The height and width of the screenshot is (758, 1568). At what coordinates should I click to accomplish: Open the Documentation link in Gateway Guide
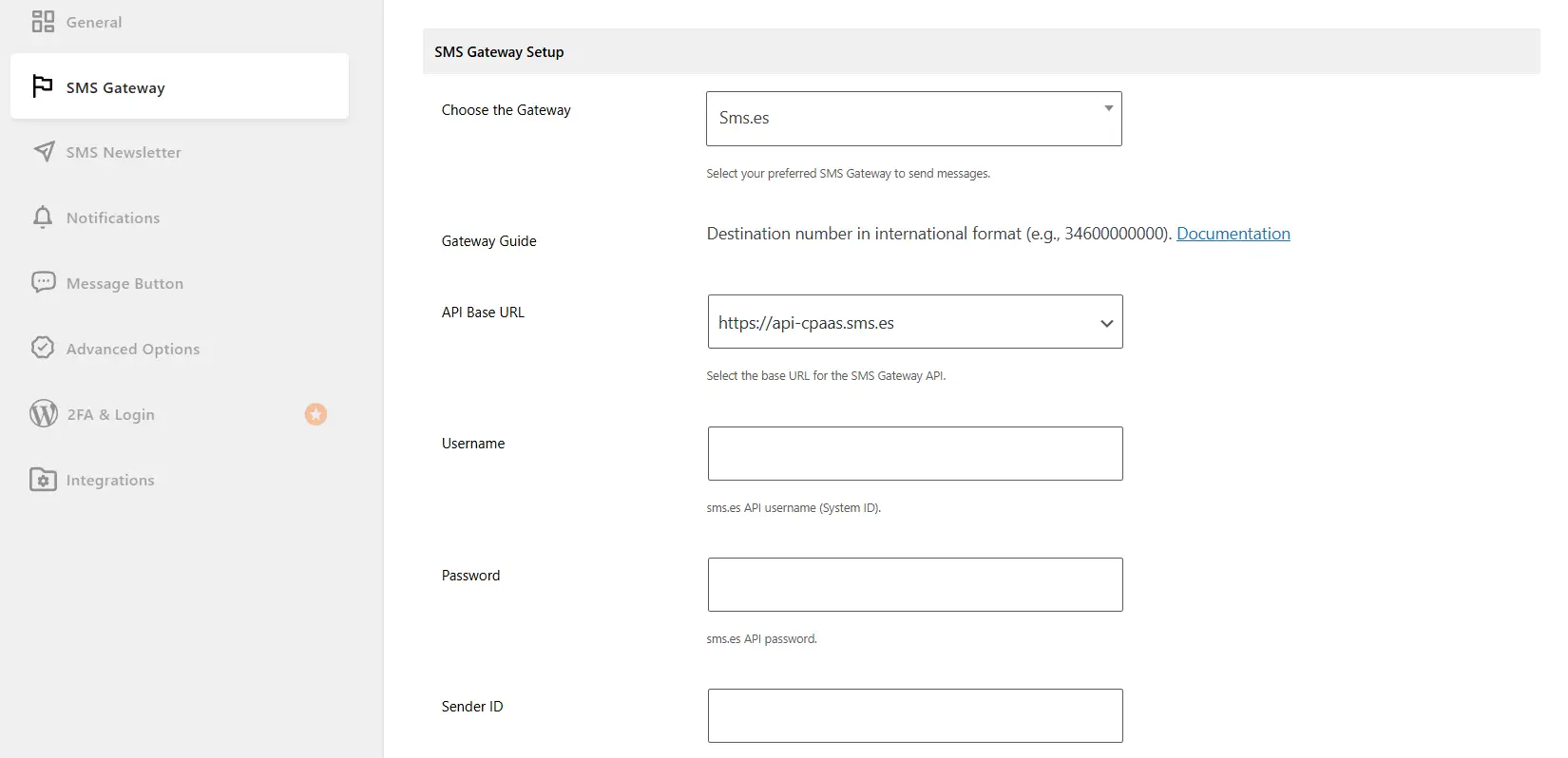[1233, 234]
